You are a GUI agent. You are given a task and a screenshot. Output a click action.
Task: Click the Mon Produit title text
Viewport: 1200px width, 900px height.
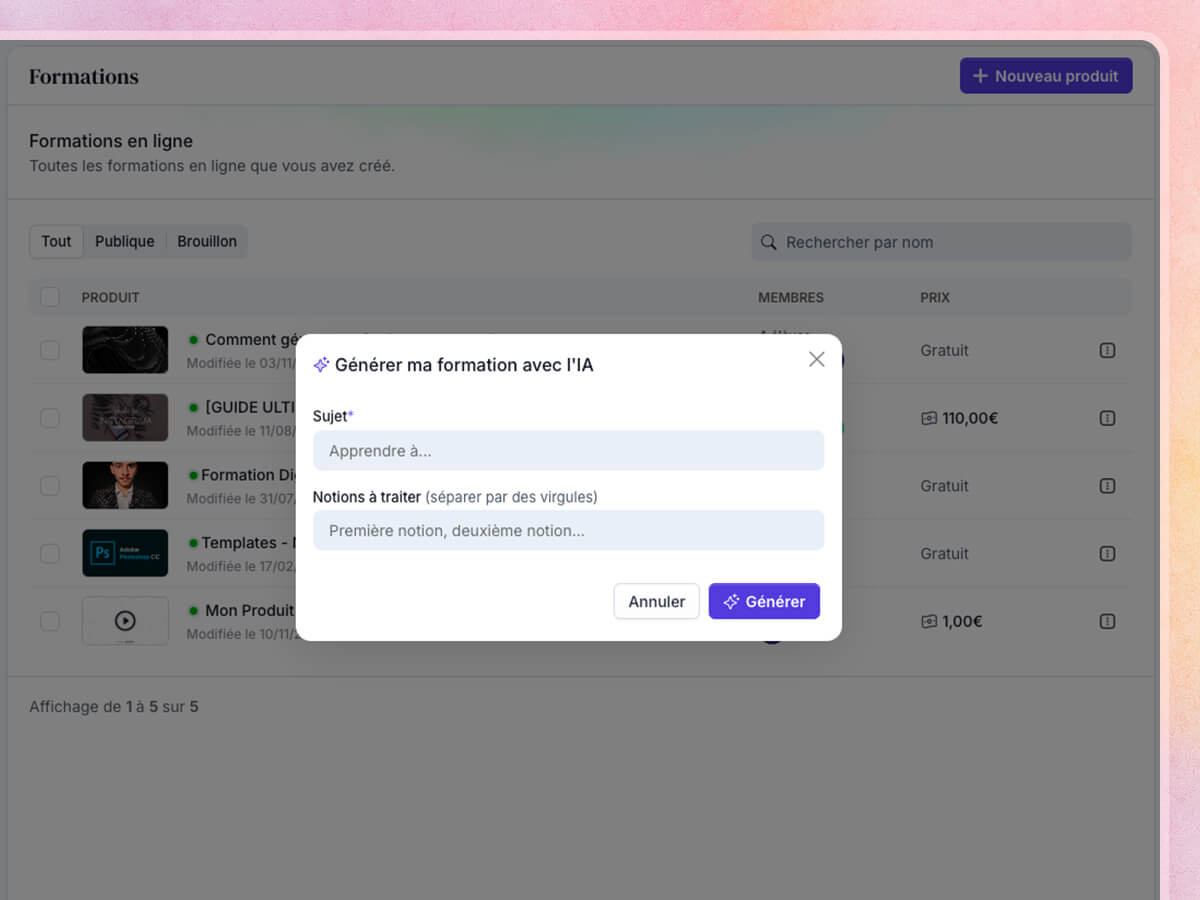(250, 610)
